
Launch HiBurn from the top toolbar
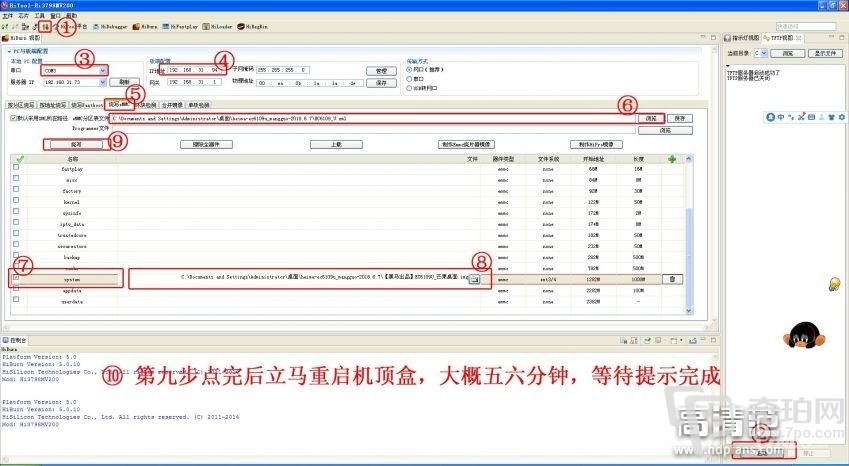click(x=145, y=27)
